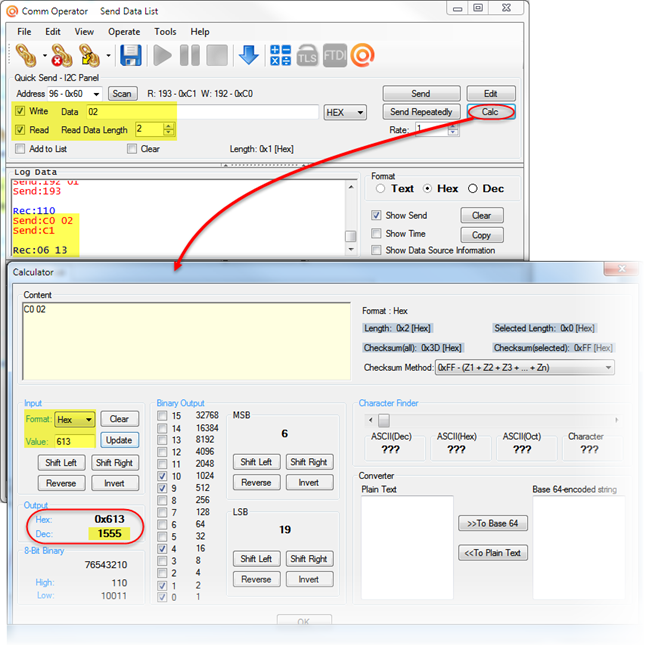Enable the Add to List checkbox
The width and height of the screenshot is (646, 646).
tap(20, 149)
